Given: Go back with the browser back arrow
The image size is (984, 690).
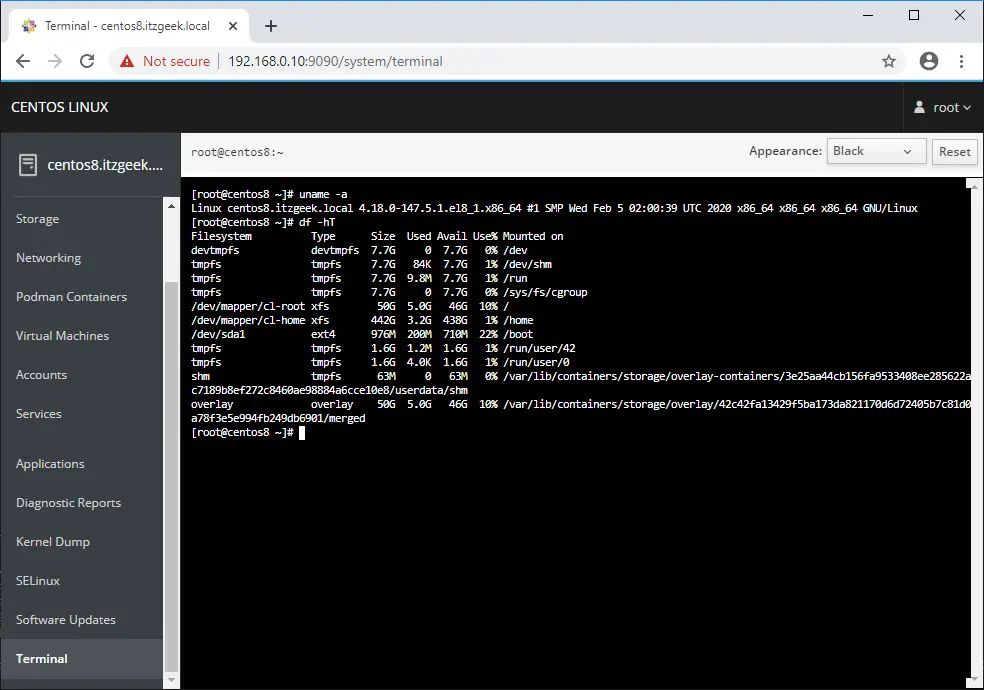Looking at the screenshot, I should tap(23, 61).
